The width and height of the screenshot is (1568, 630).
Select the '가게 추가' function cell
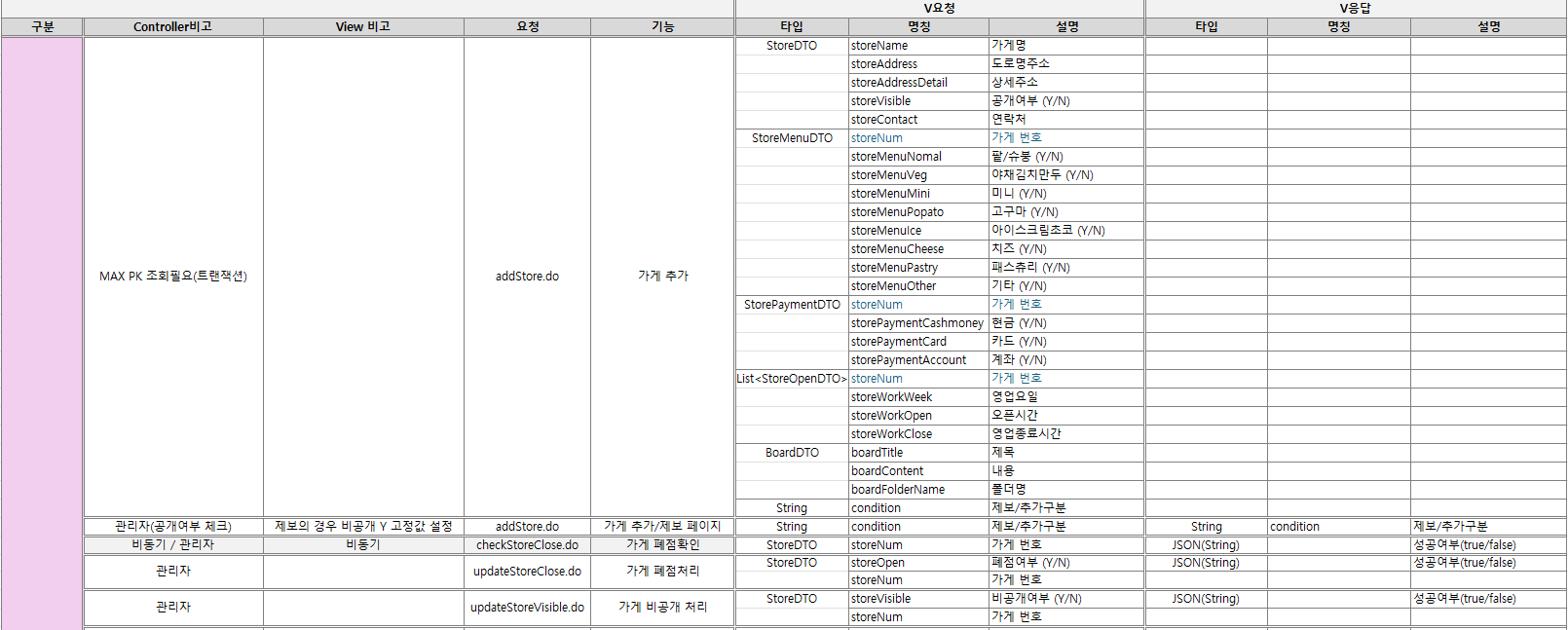pos(662,277)
